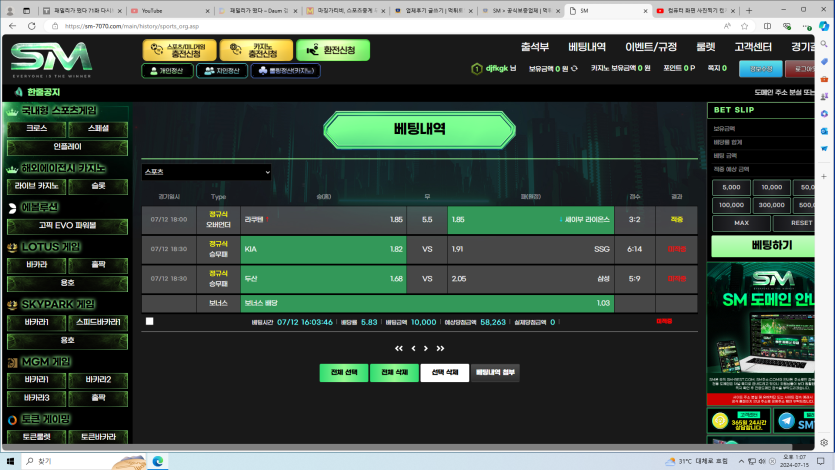Select the 10,000 bet amount button
The height and width of the screenshot is (470, 835).
coord(772,187)
